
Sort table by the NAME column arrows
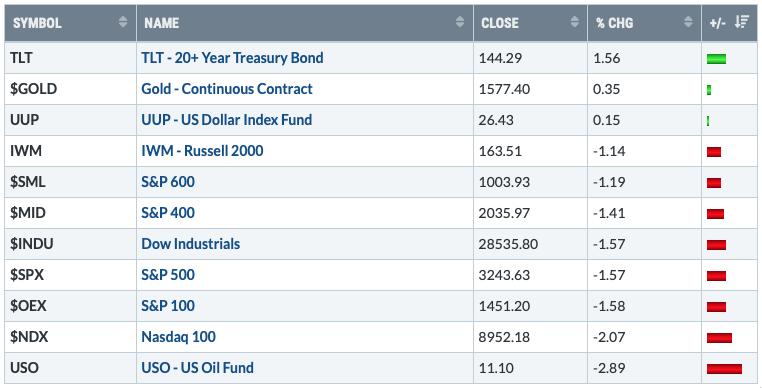[x=460, y=22]
